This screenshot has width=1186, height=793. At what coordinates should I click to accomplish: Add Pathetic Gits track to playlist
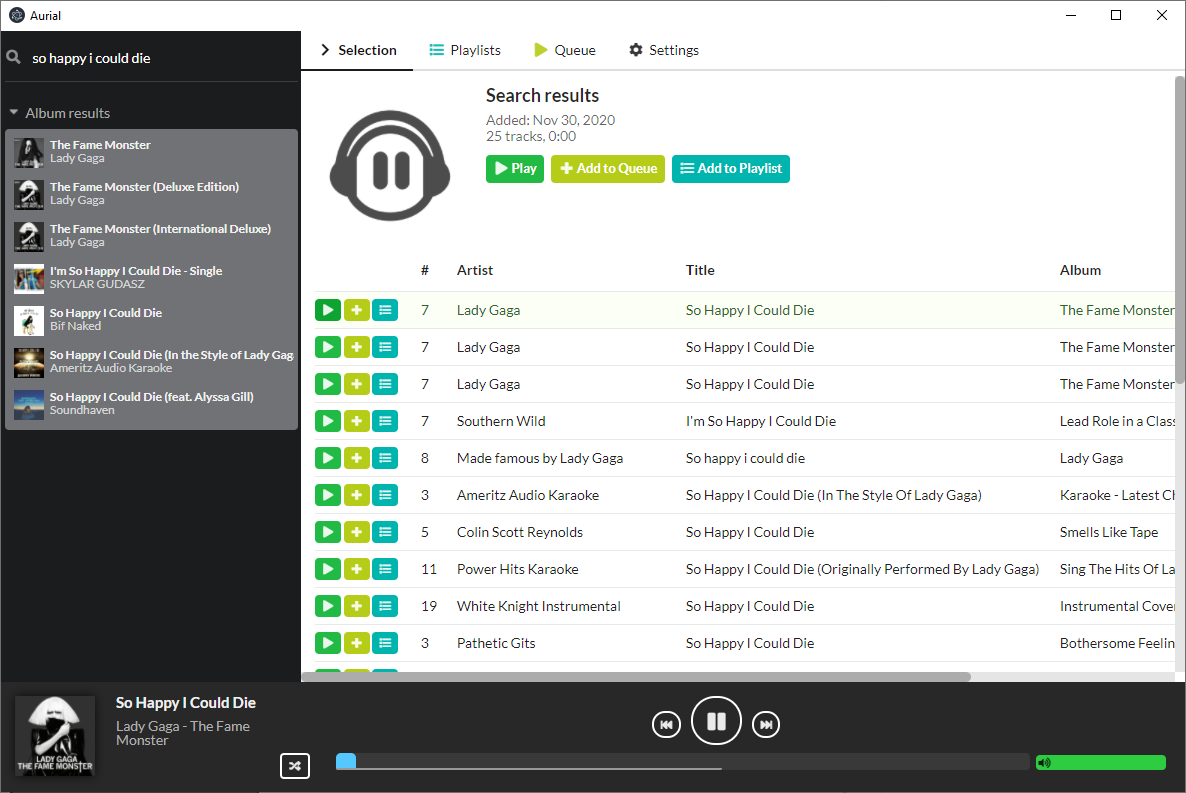pos(385,644)
